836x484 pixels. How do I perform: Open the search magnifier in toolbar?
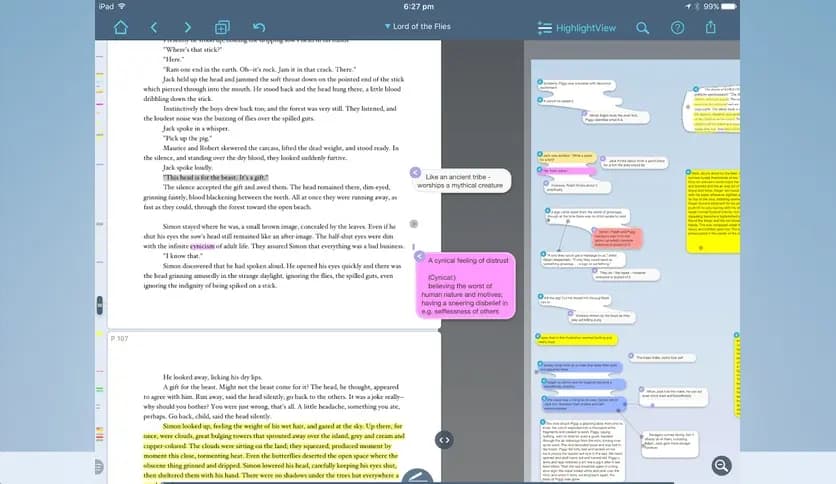[x=642, y=28]
